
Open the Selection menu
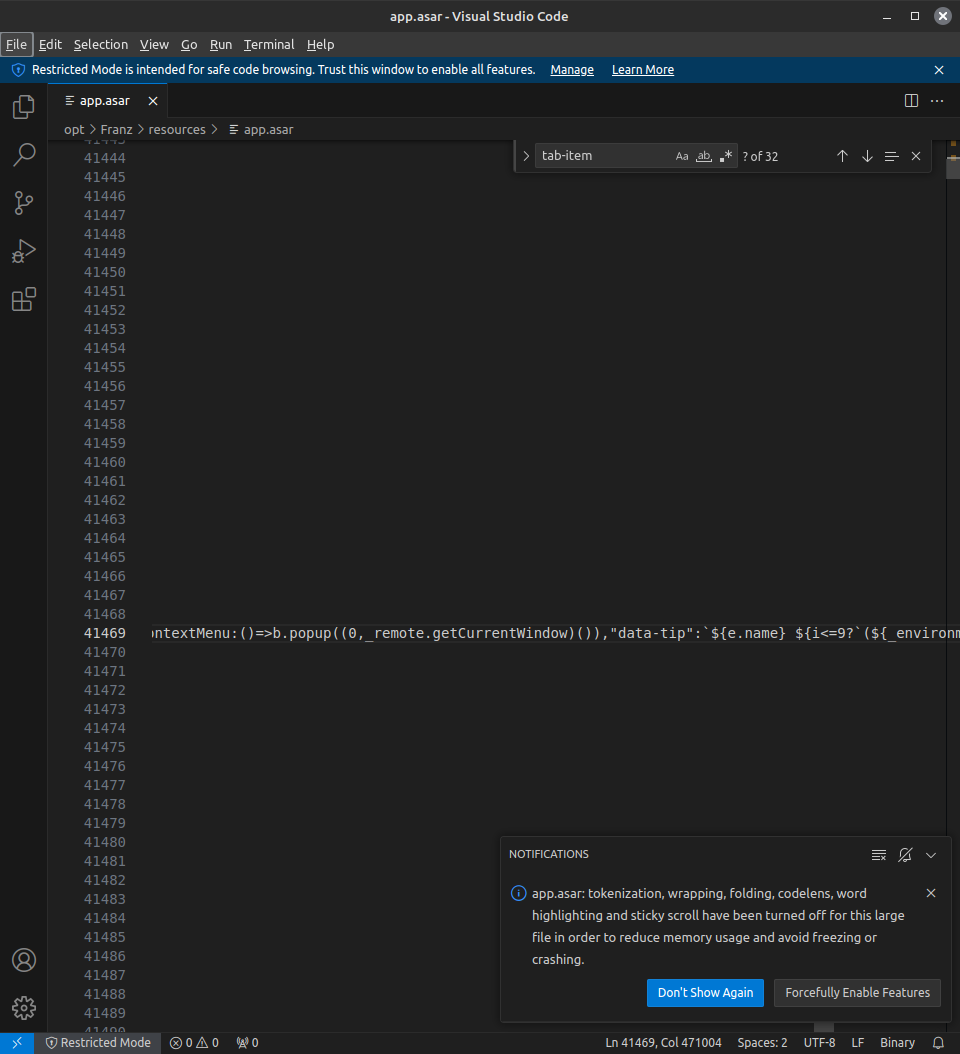coord(101,44)
